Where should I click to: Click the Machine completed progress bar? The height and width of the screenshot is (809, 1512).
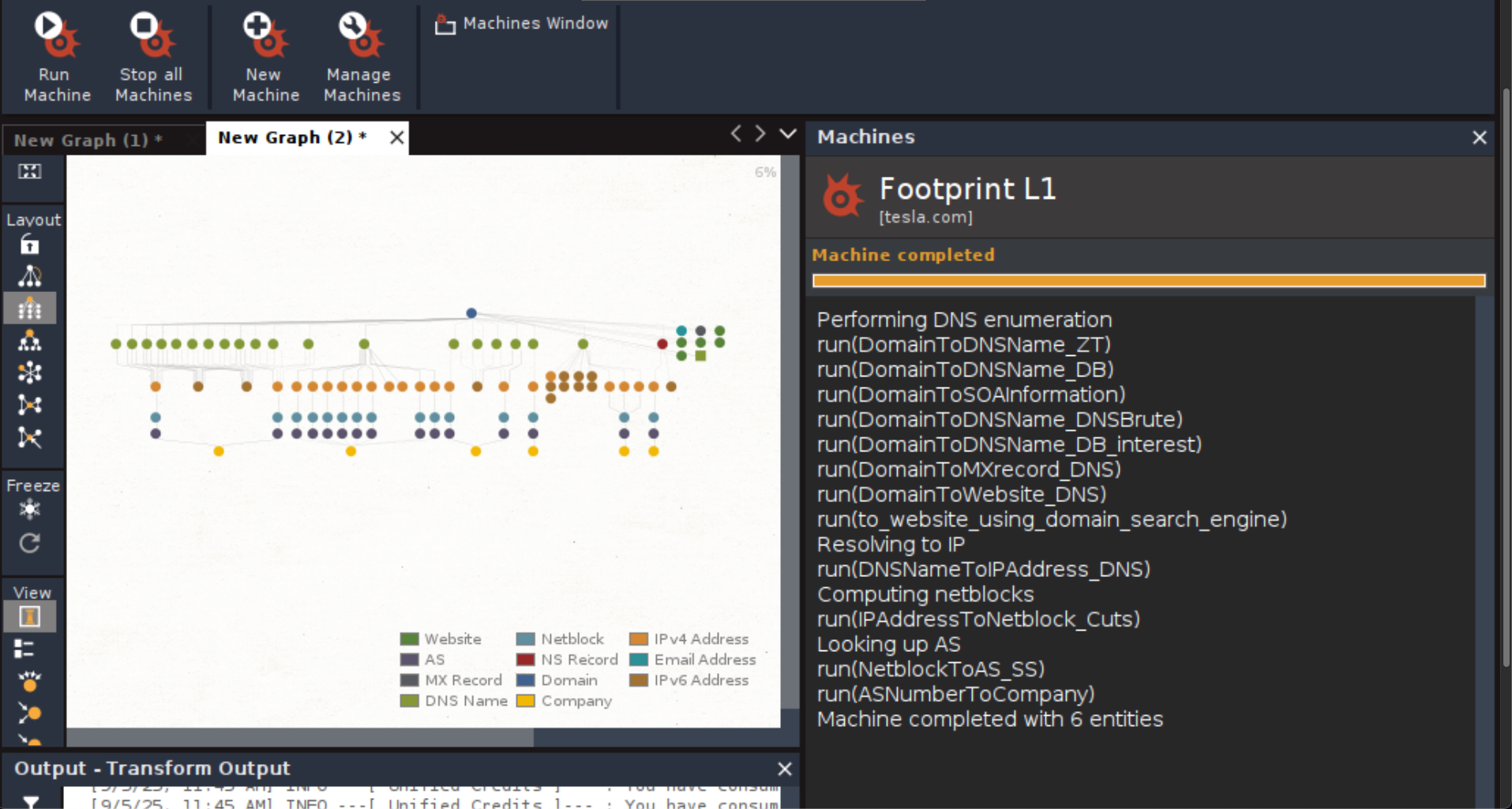(x=1149, y=280)
